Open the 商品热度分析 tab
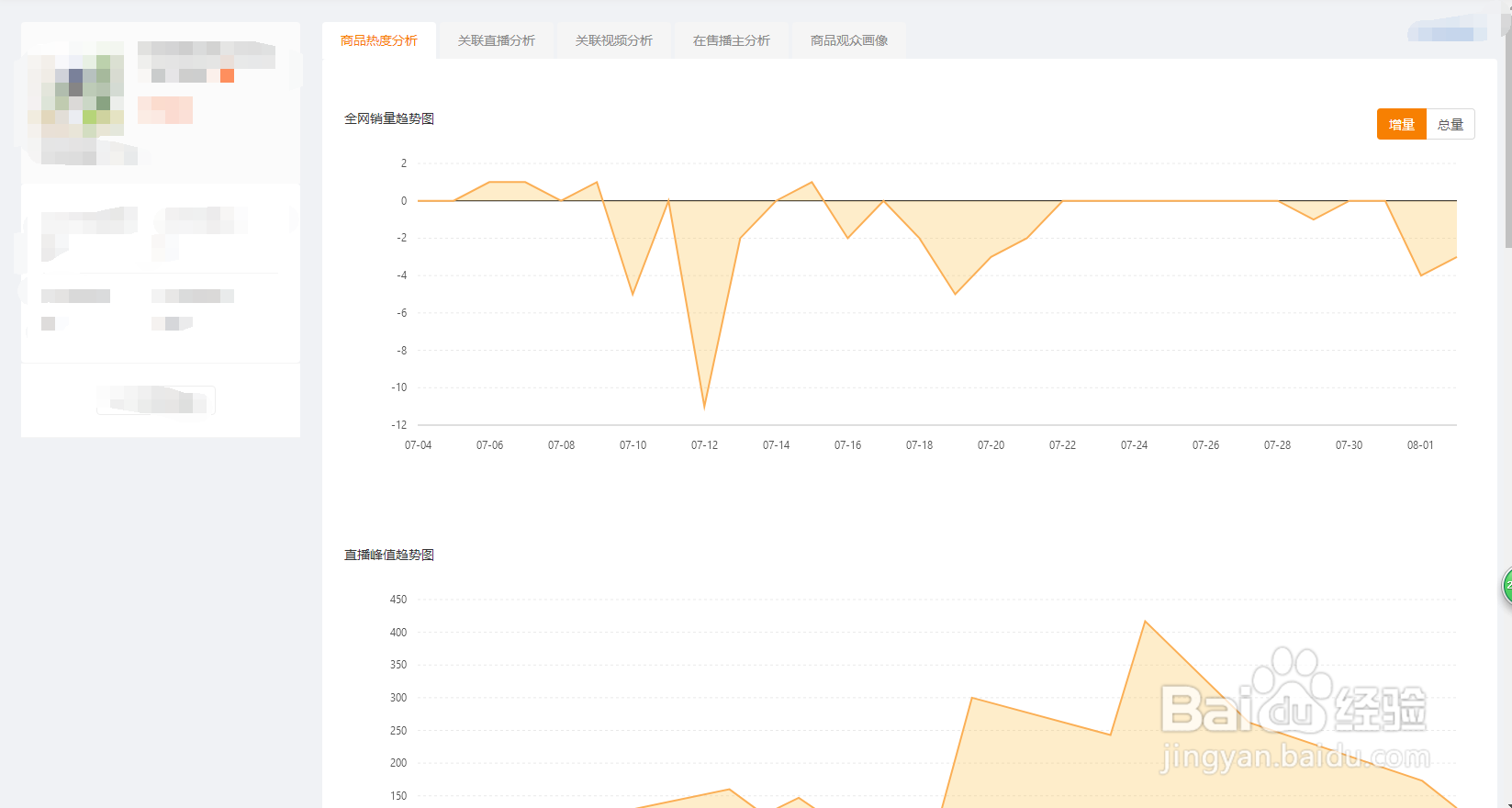Screen dimensions: 1512x808 point(379,40)
